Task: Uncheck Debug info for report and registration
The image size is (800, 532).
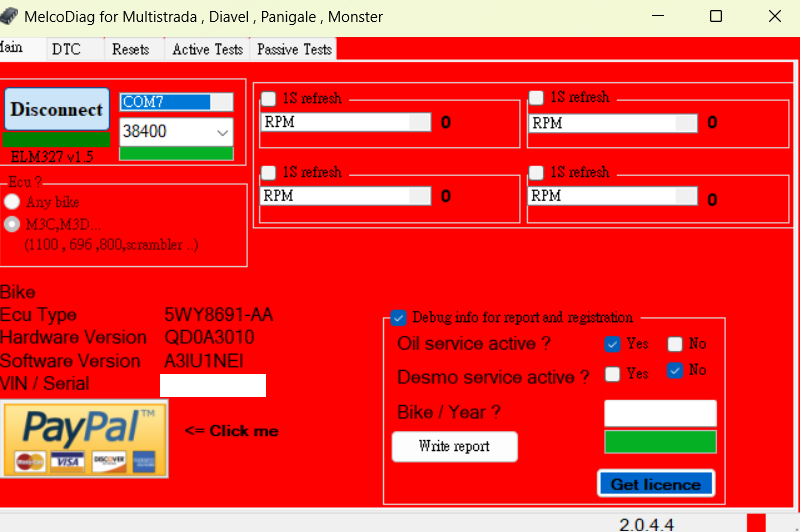Action: point(398,318)
